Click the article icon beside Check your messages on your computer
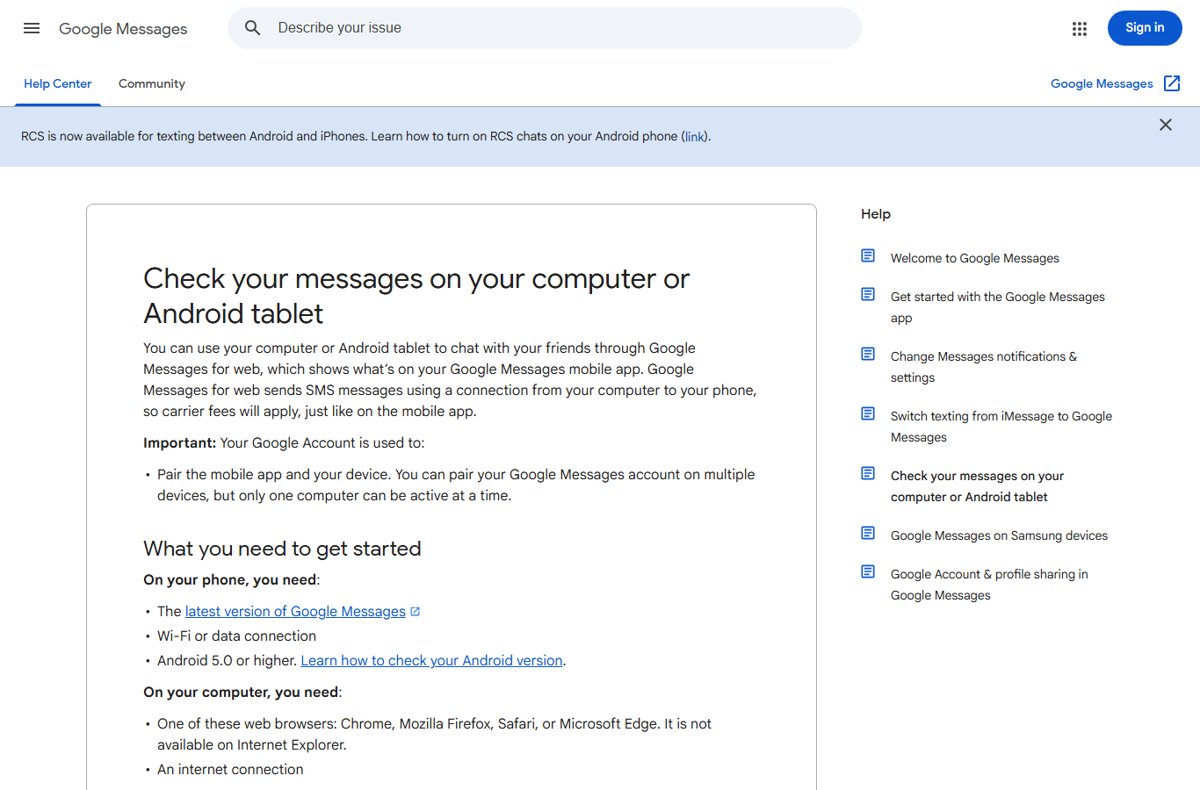The width and height of the screenshot is (1200, 790). (868, 473)
